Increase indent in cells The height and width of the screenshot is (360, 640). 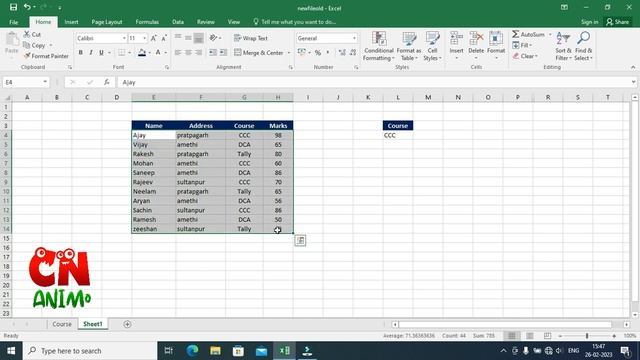[223, 53]
